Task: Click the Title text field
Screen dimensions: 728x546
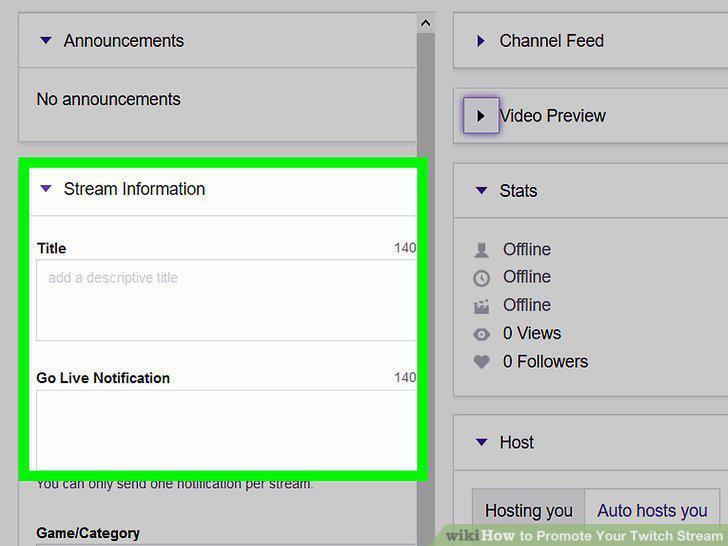Action: coord(226,300)
